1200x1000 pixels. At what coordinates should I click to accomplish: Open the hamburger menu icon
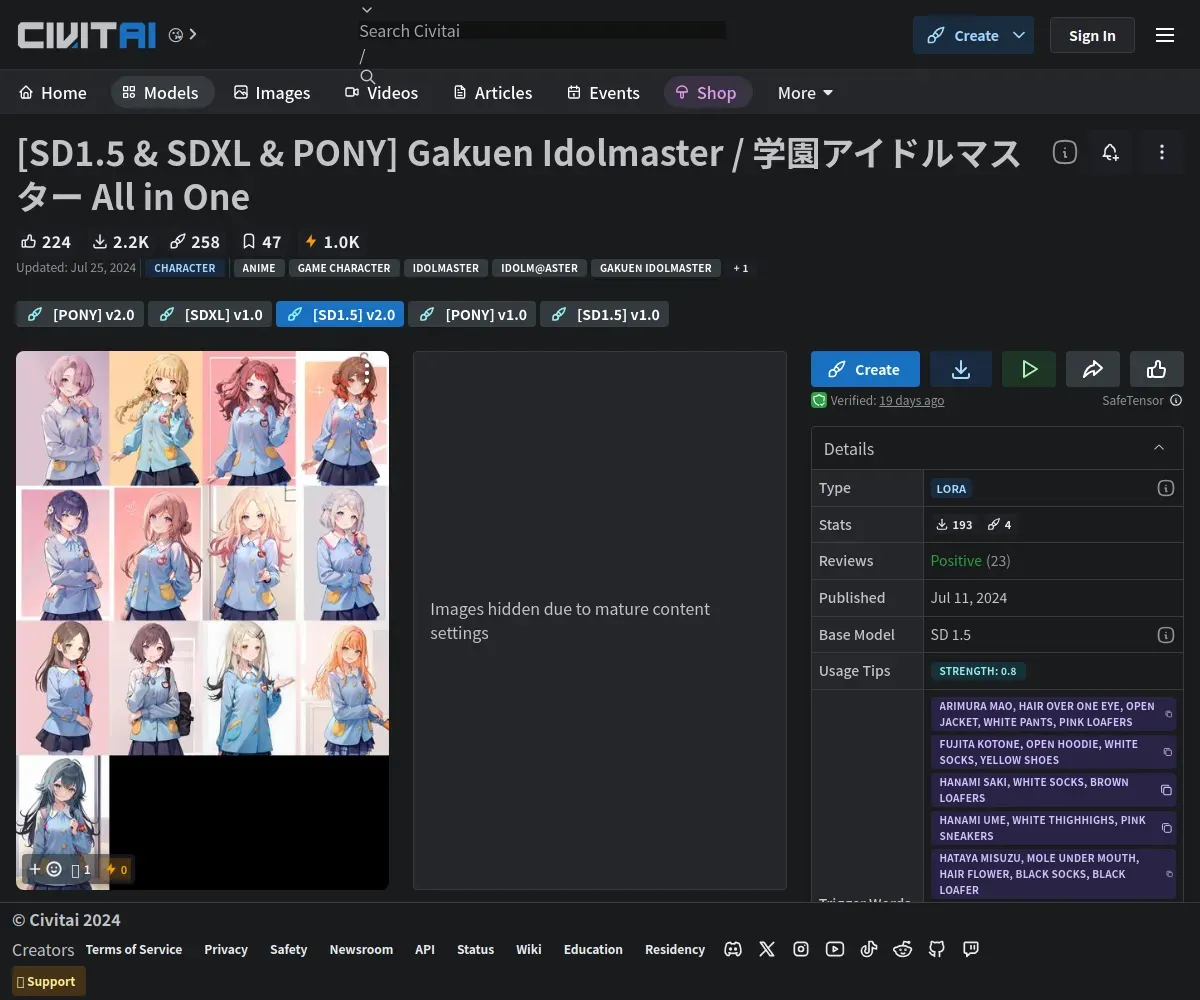point(1165,35)
